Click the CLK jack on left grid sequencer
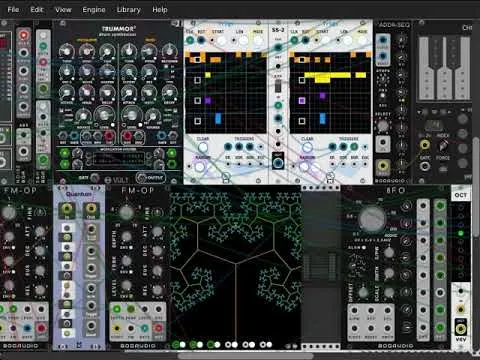 point(190,40)
